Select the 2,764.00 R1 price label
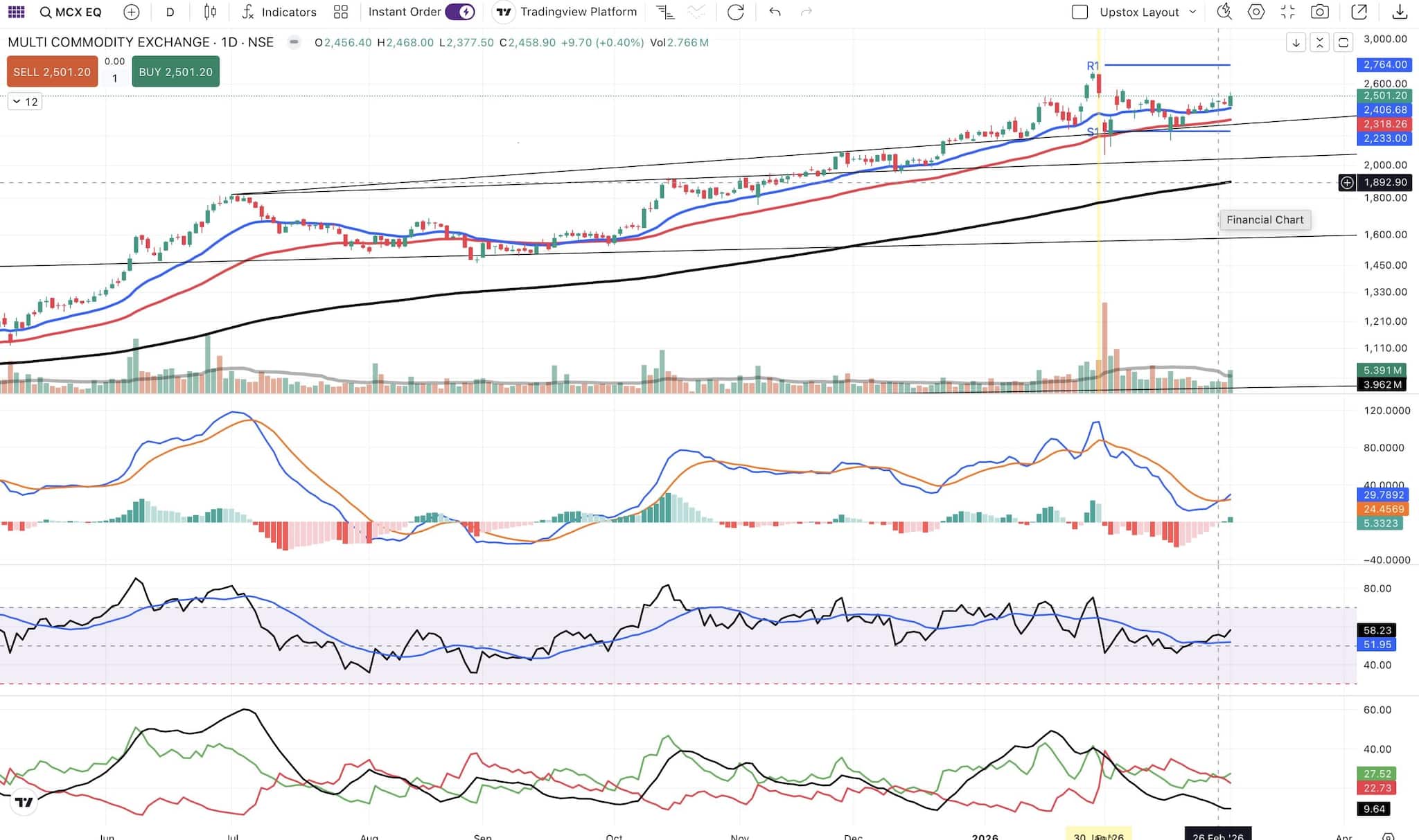Image resolution: width=1419 pixels, height=840 pixels. pyautogui.click(x=1384, y=64)
